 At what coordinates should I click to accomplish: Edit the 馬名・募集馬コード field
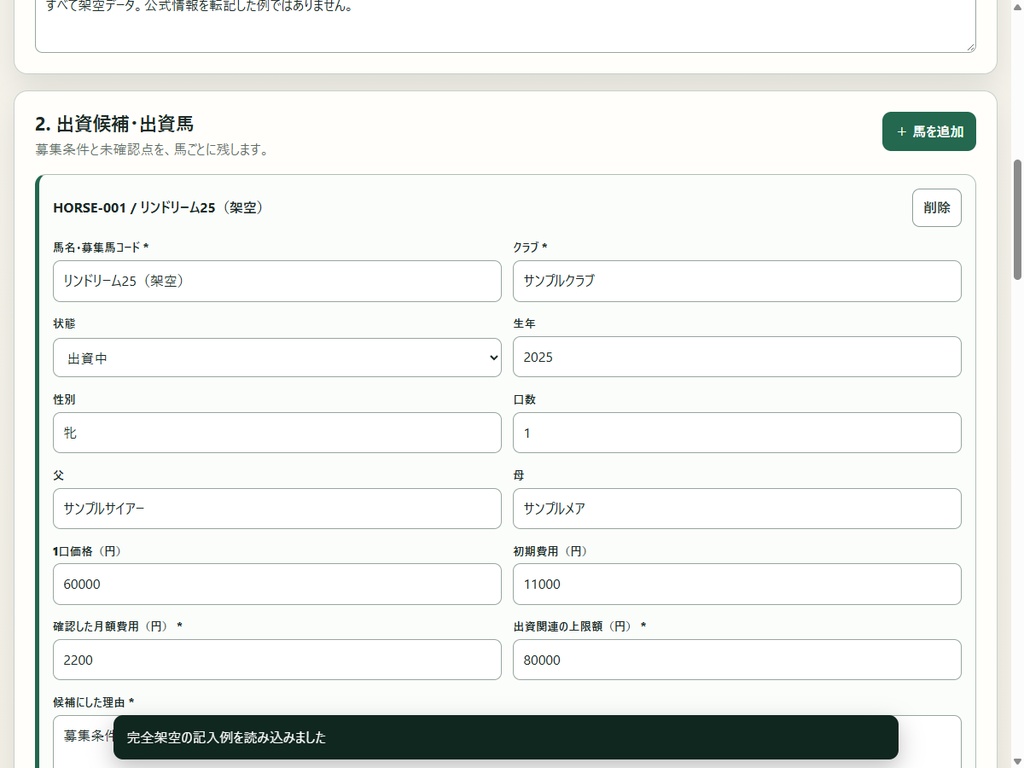pos(277,281)
